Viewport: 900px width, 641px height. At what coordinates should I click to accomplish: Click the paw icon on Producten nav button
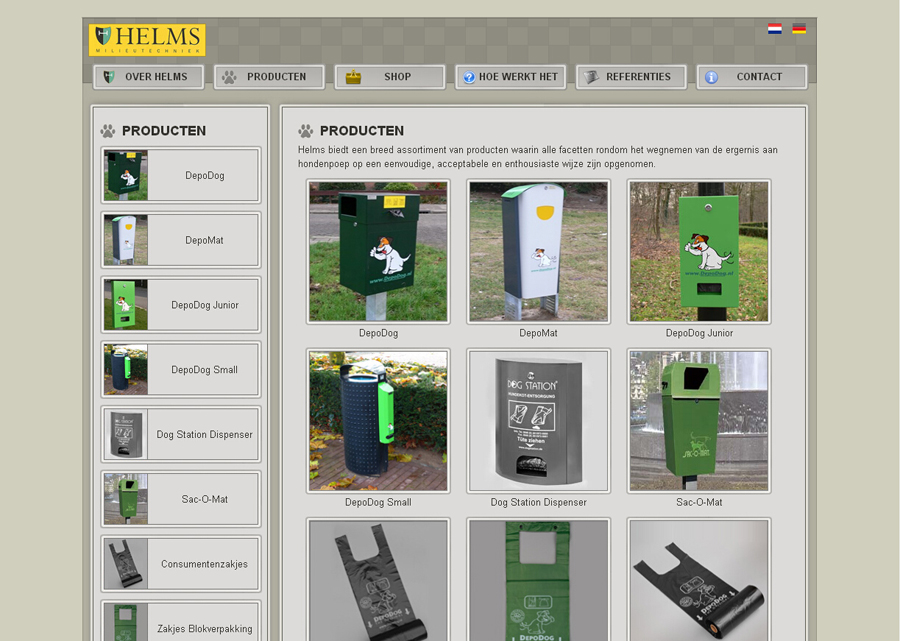pyautogui.click(x=229, y=77)
